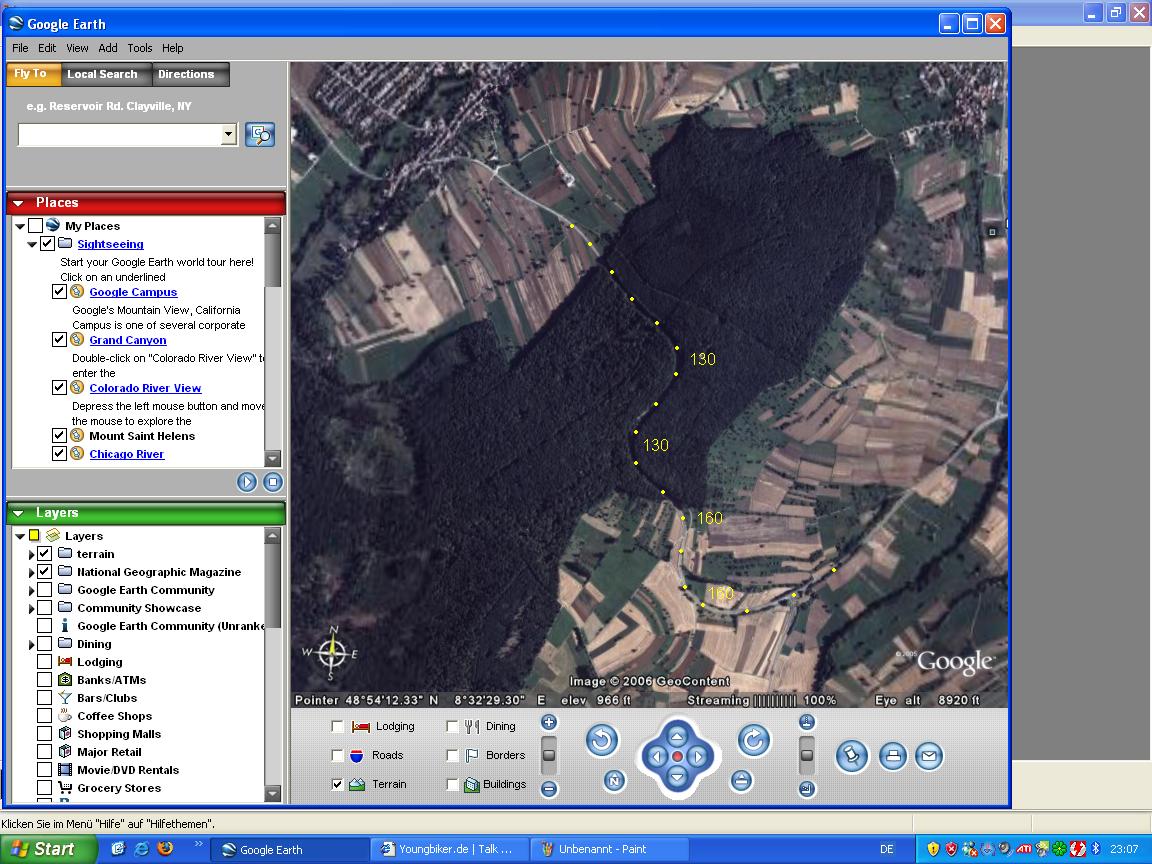The width and height of the screenshot is (1152, 864).
Task: Stop the Places tour
Action: pyautogui.click(x=273, y=482)
